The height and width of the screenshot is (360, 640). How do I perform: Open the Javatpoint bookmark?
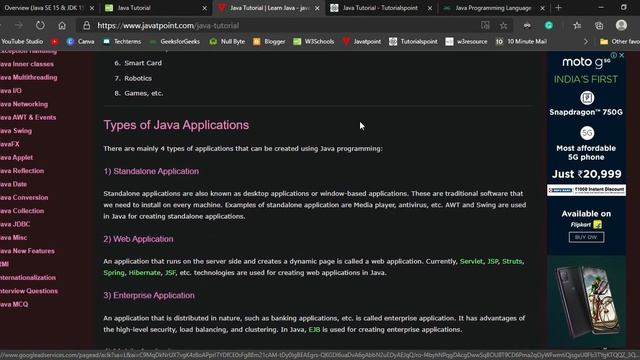click(362, 42)
